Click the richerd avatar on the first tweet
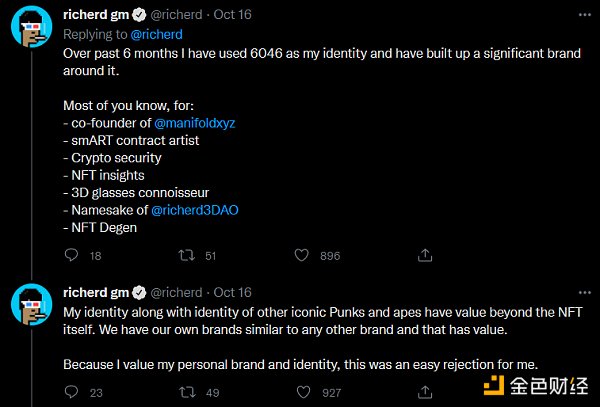This screenshot has width=600, height=407. click(x=29, y=31)
